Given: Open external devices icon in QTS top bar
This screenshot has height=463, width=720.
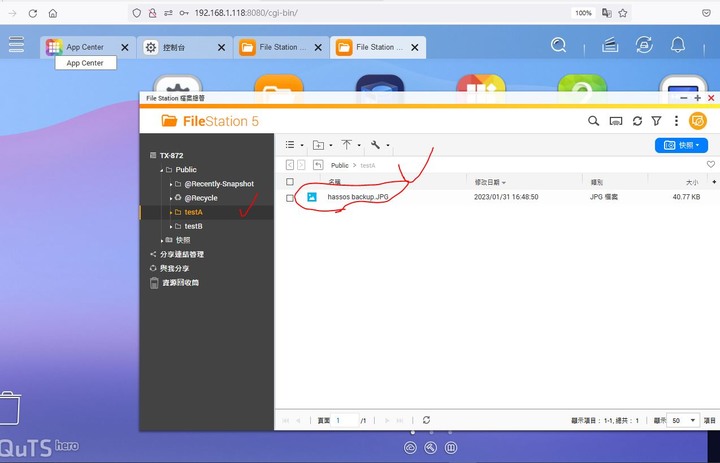Looking at the screenshot, I should pyautogui.click(x=644, y=45).
